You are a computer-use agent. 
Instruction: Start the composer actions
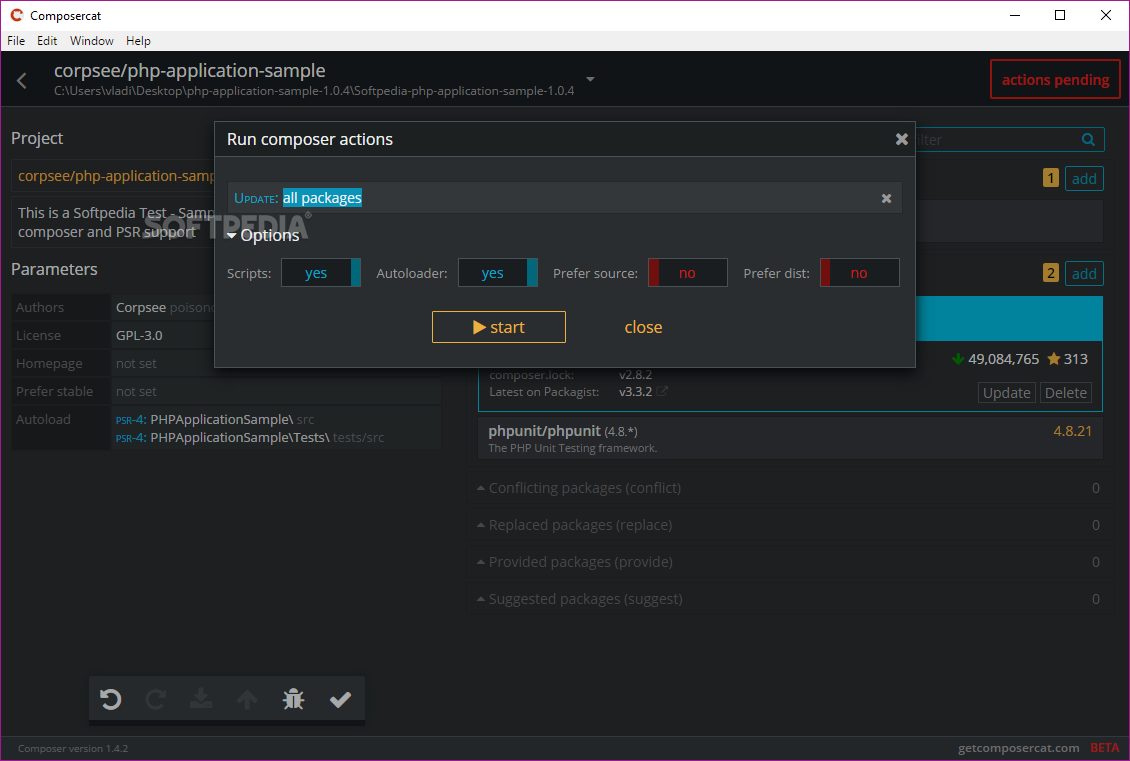[x=499, y=327]
